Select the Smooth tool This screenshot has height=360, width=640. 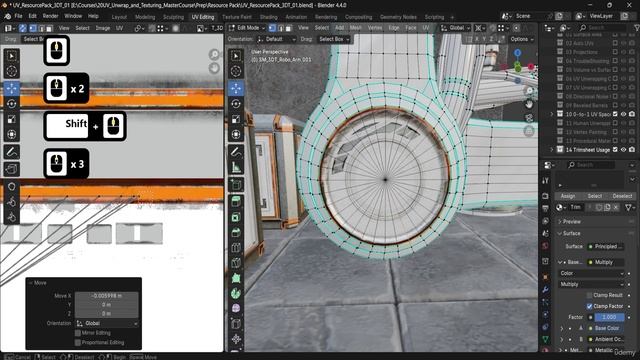point(236,309)
